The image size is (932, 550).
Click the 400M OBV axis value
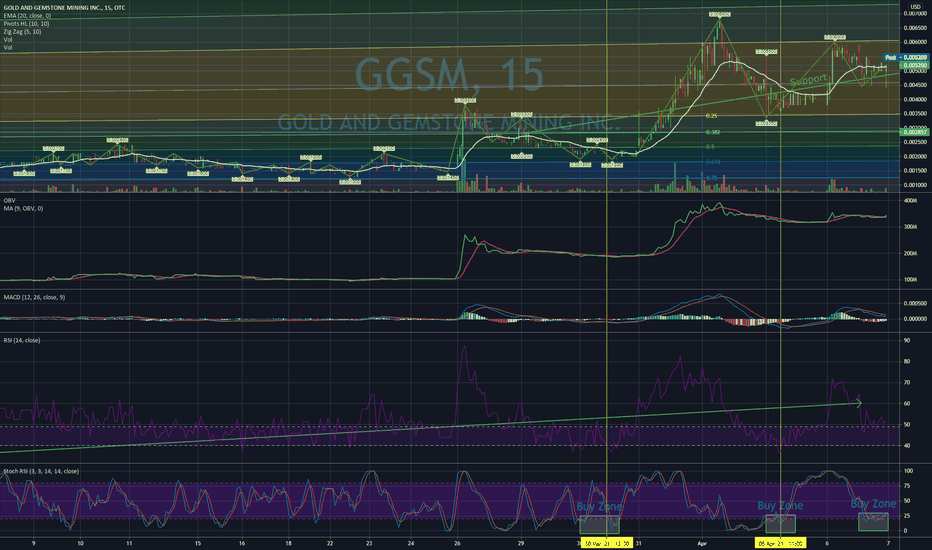point(910,201)
